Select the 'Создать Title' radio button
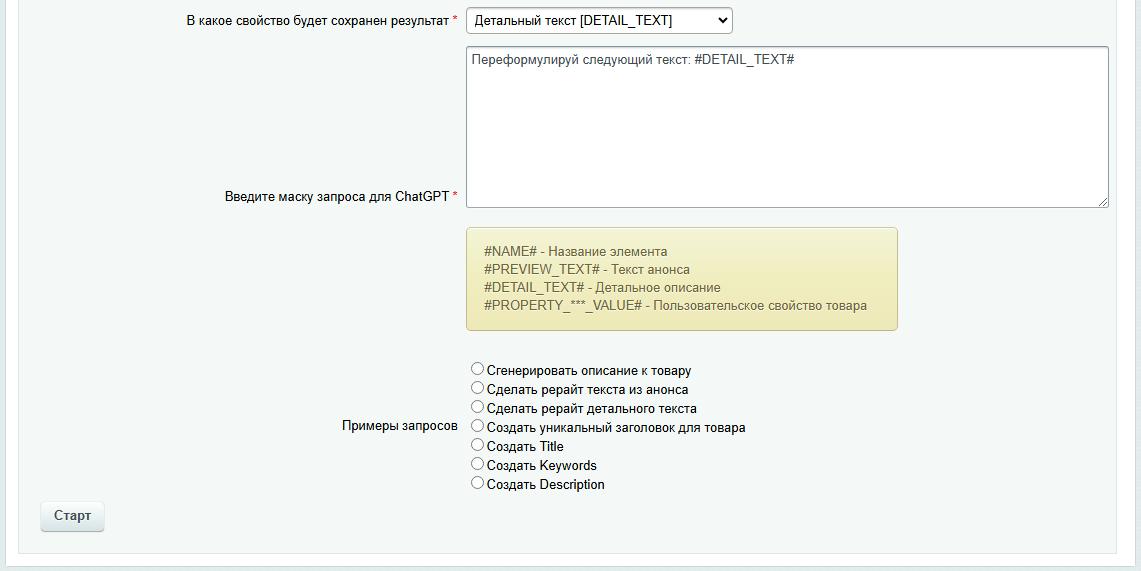 pos(477,445)
